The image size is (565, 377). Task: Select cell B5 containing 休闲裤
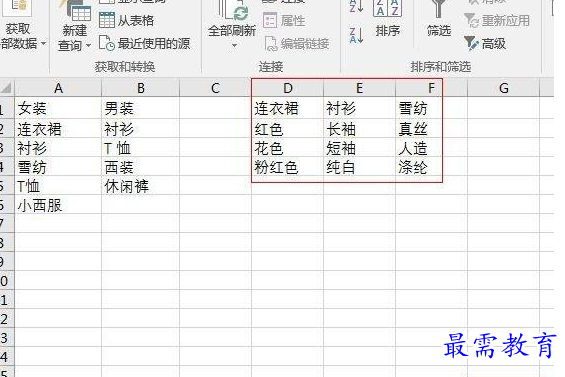[141, 186]
